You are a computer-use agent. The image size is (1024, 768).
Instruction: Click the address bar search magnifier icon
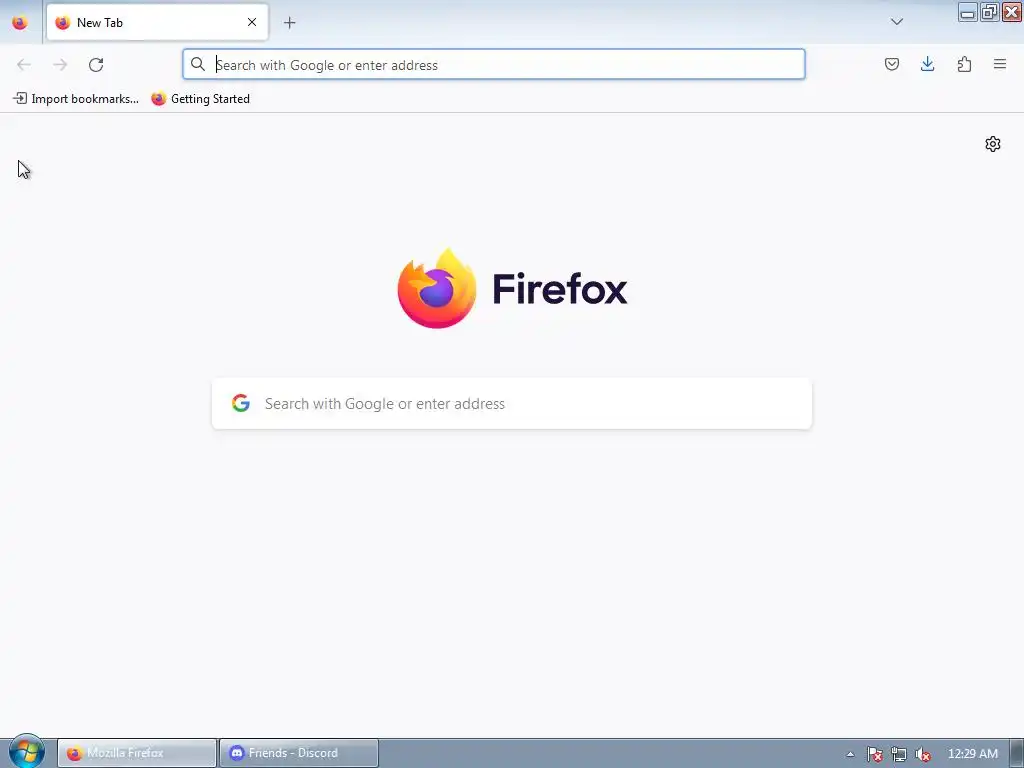coord(198,64)
